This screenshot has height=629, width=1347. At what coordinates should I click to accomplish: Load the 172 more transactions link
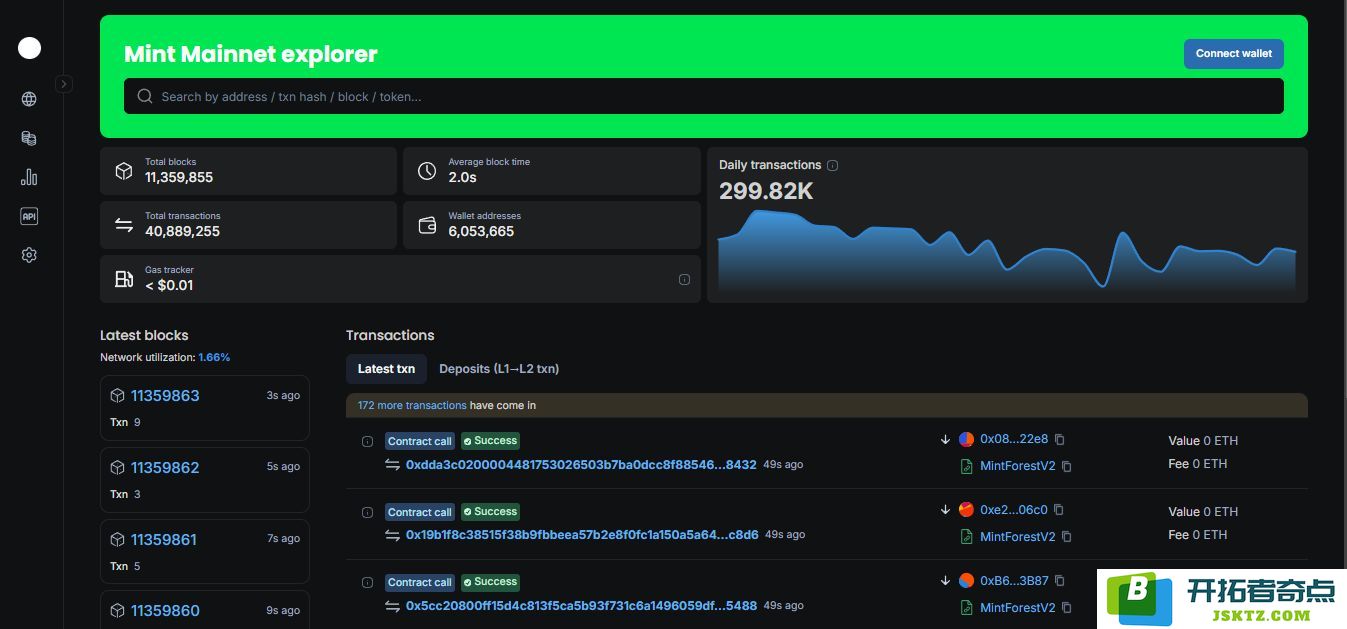[412, 405]
